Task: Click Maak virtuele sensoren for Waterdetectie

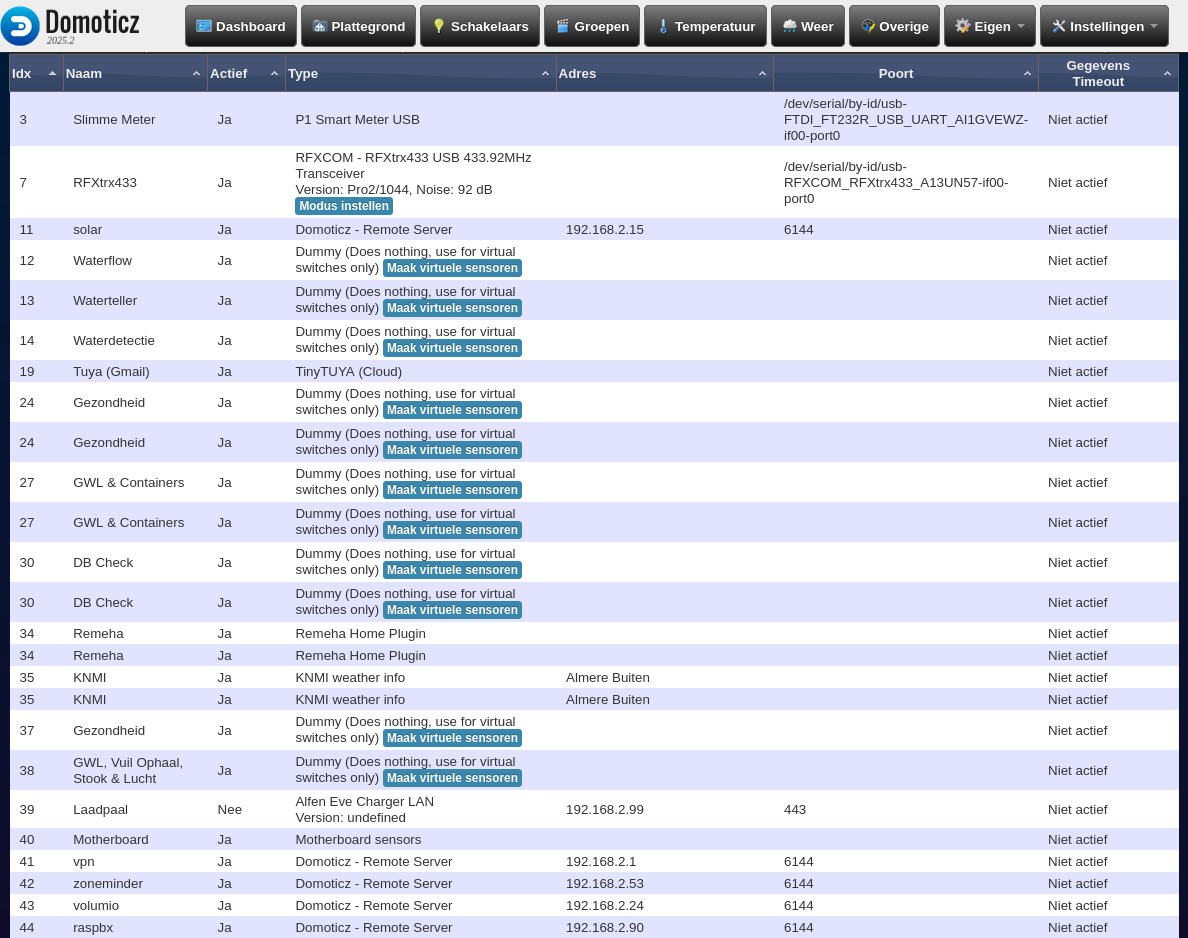Action: tap(452, 348)
